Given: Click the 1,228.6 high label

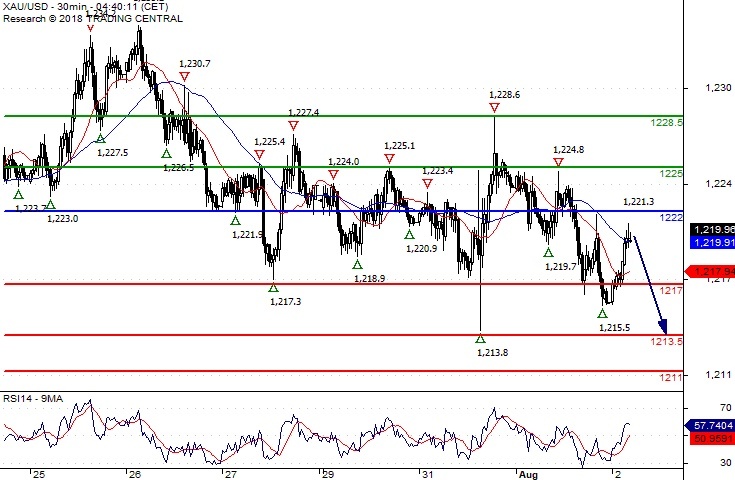Looking at the screenshot, I should tap(504, 95).
